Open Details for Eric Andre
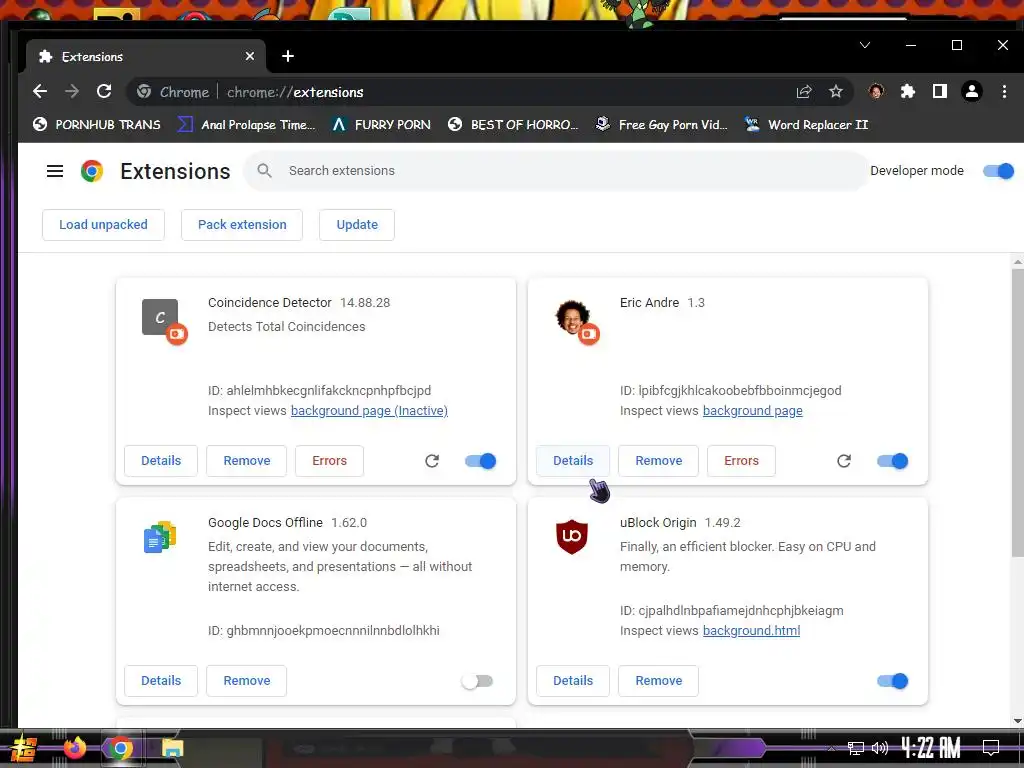 [573, 461]
